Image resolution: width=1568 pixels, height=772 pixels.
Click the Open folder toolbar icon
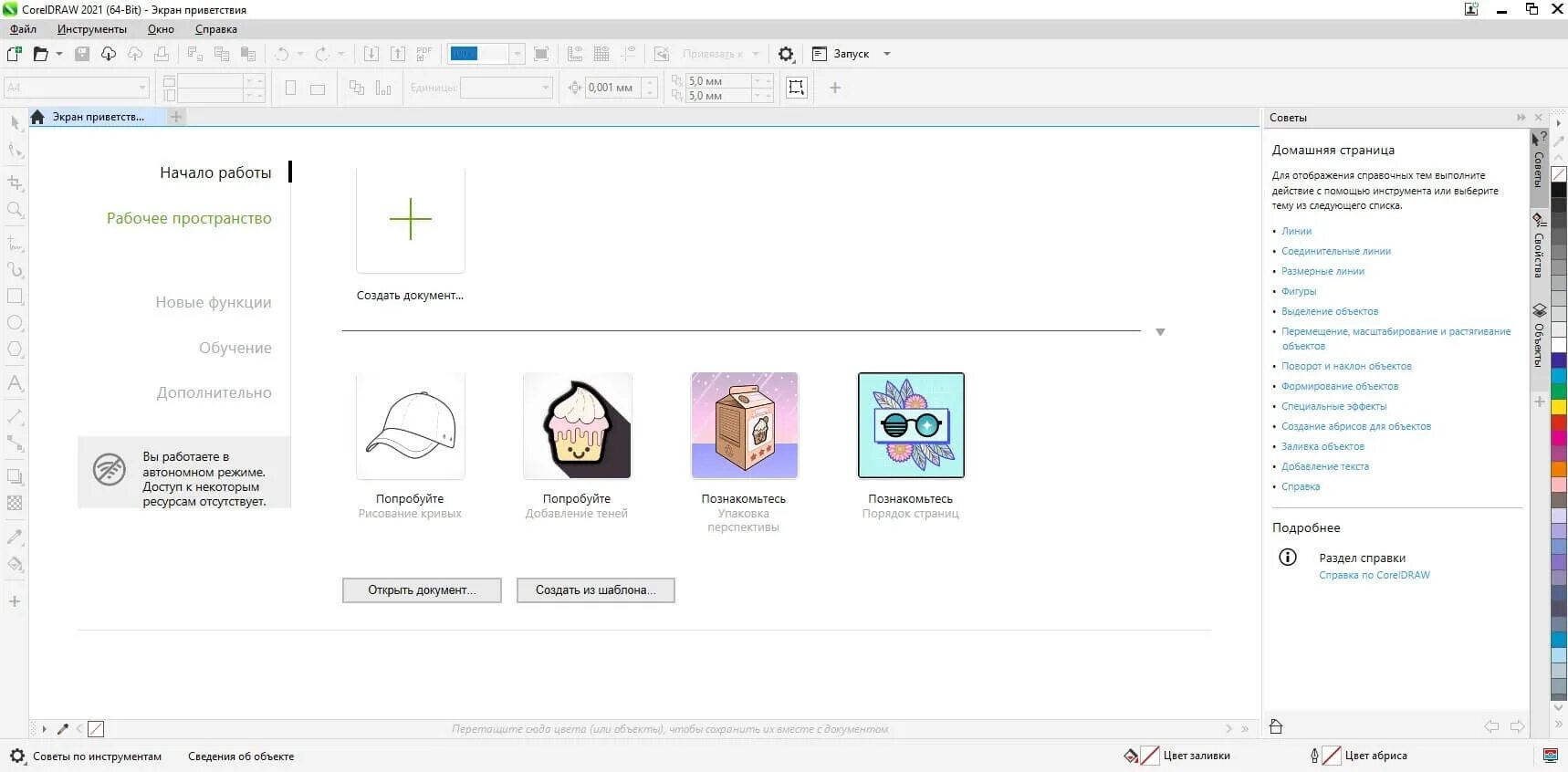40,54
